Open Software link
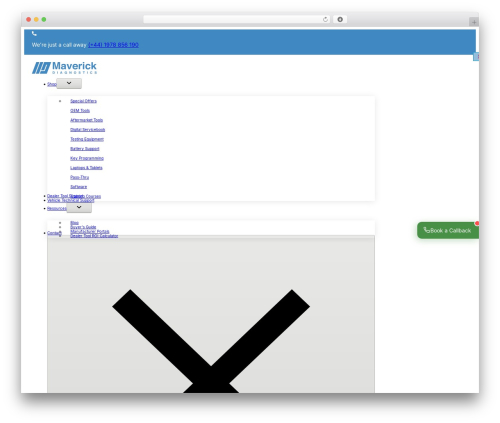Viewport: 500px width, 423px height. coord(78,187)
